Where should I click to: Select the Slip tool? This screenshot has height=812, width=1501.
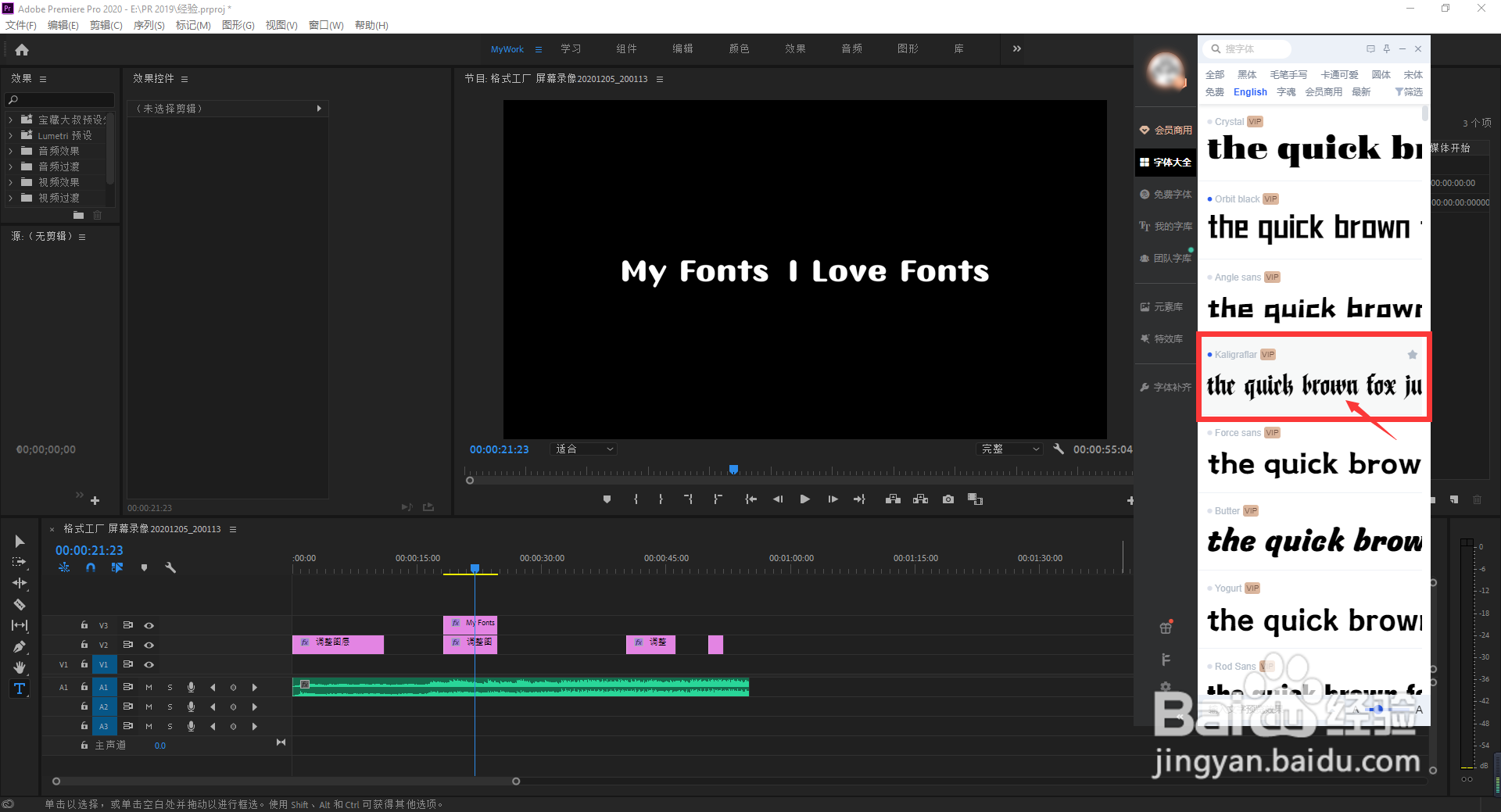click(x=20, y=625)
